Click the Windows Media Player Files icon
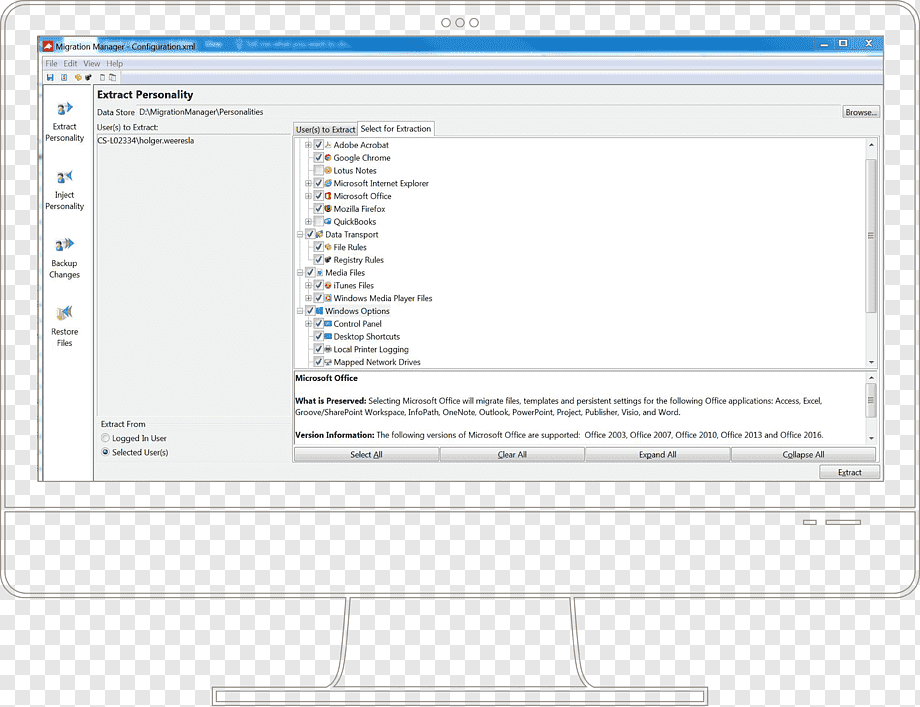The image size is (920, 707). (x=328, y=299)
